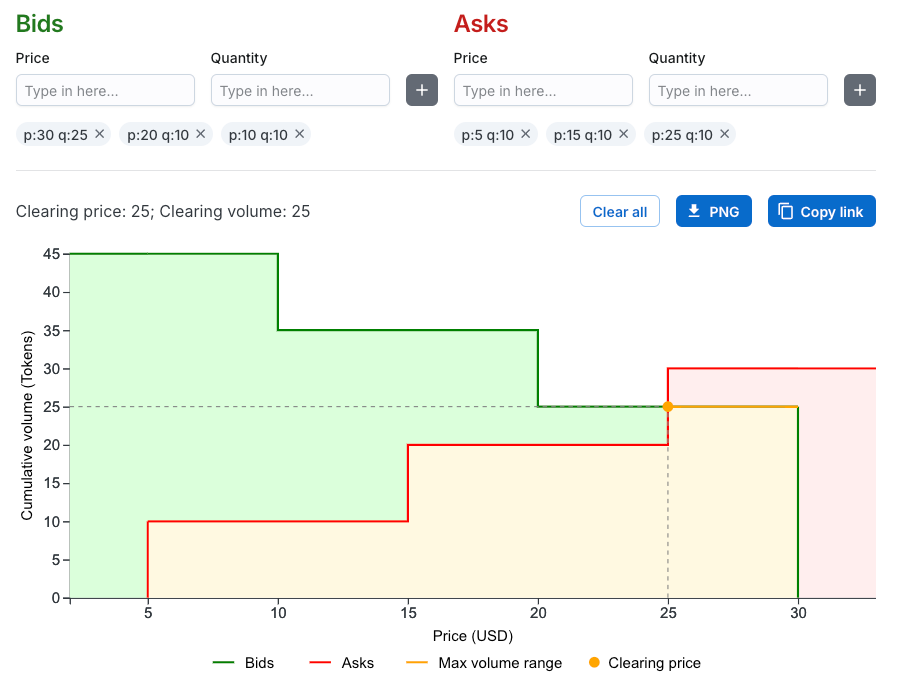Toggle Asks series in chart legend
Viewport: 905px width, 690px height.
point(342,663)
